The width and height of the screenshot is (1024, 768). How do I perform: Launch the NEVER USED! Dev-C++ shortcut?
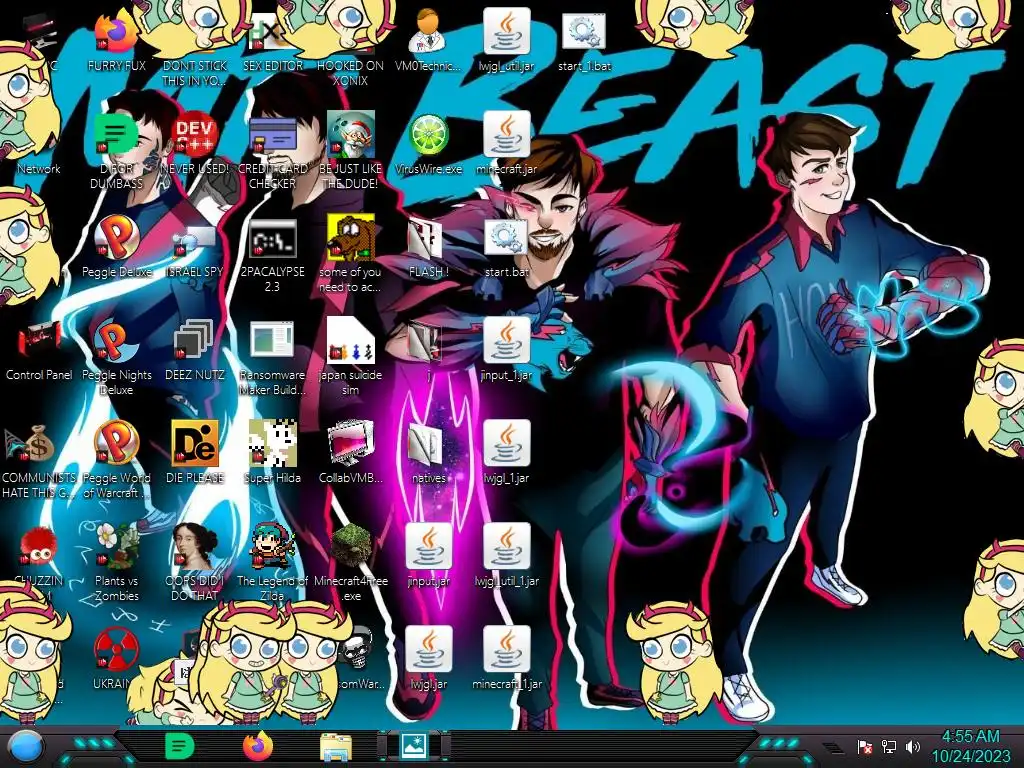pyautogui.click(x=195, y=135)
